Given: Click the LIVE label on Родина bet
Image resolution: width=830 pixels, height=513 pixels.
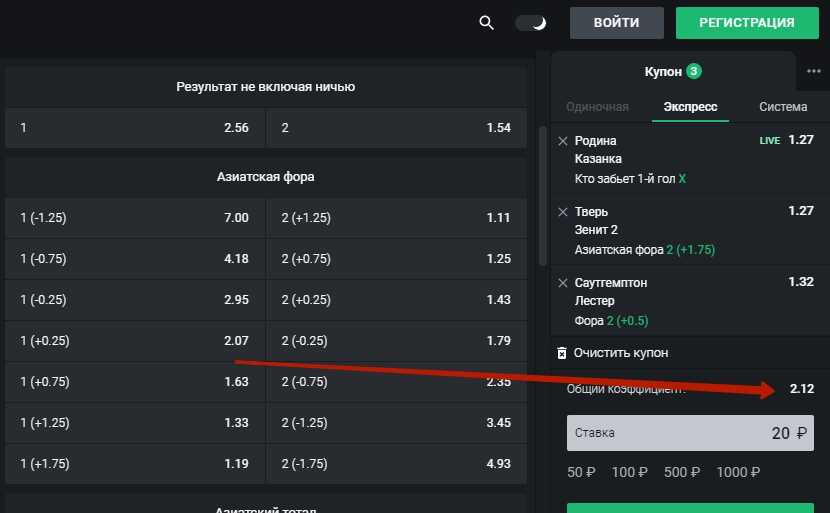Looking at the screenshot, I should pyautogui.click(x=770, y=141).
